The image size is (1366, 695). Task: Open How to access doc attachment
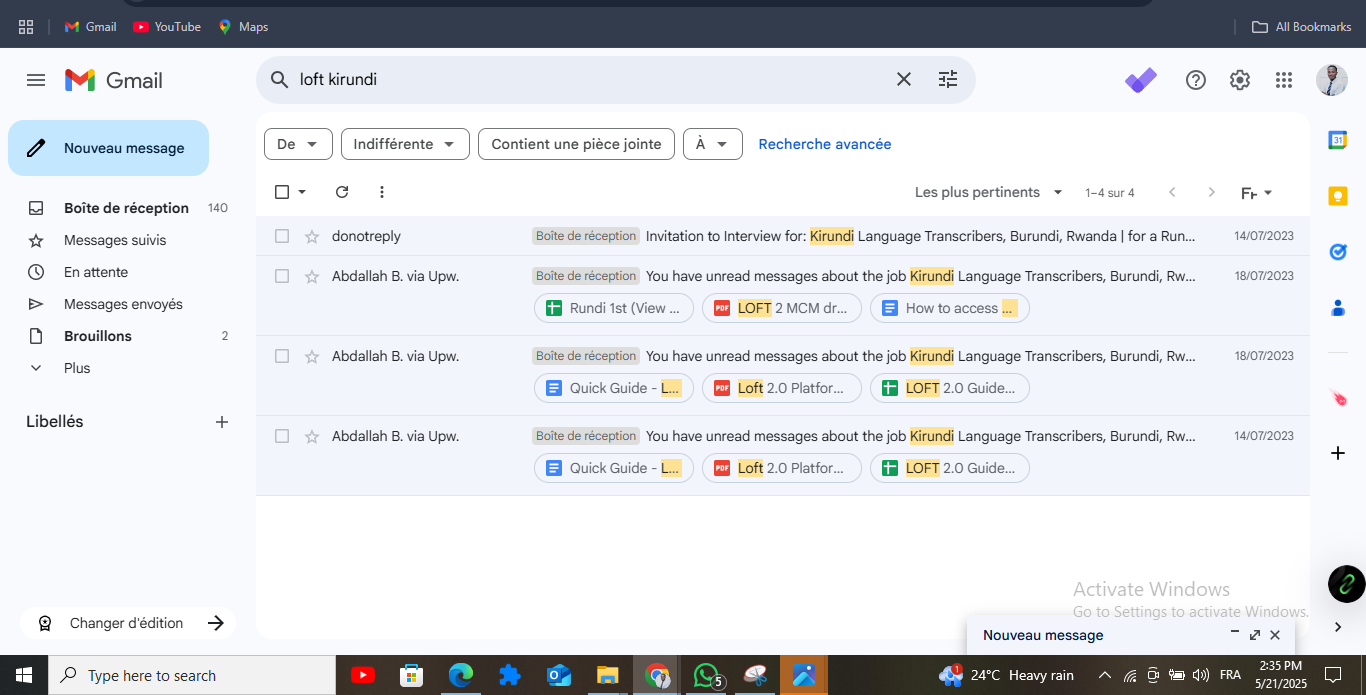click(x=950, y=308)
